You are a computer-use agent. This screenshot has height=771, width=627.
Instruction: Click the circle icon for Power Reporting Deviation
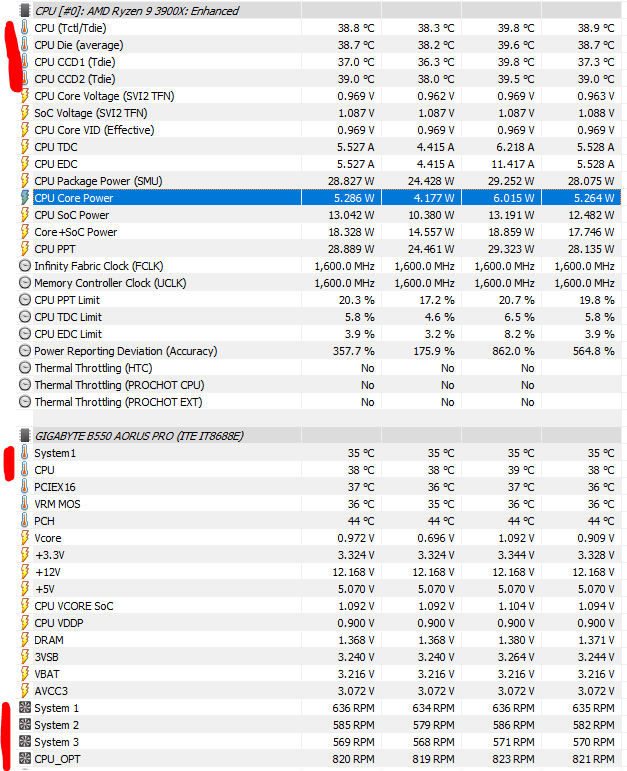tap(25, 351)
